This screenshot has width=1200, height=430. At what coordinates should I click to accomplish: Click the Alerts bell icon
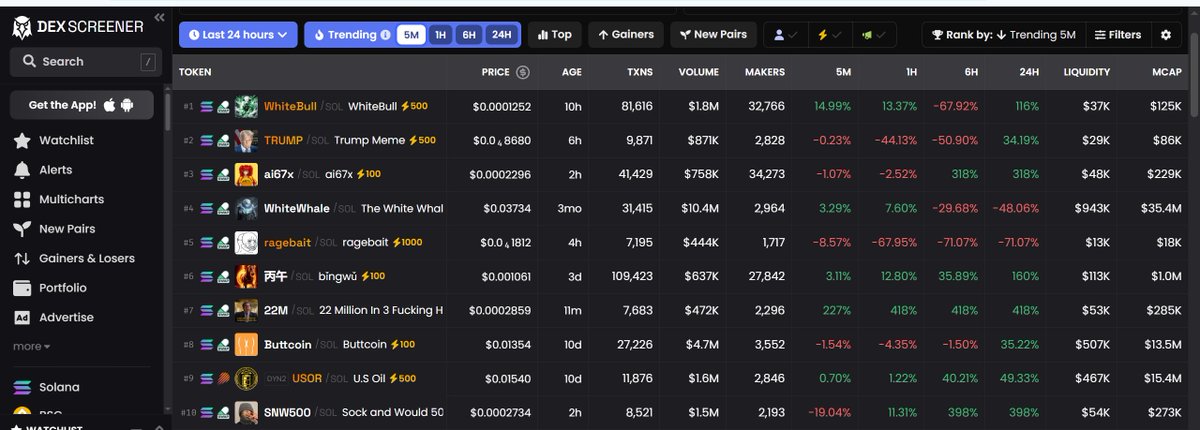click(x=22, y=170)
